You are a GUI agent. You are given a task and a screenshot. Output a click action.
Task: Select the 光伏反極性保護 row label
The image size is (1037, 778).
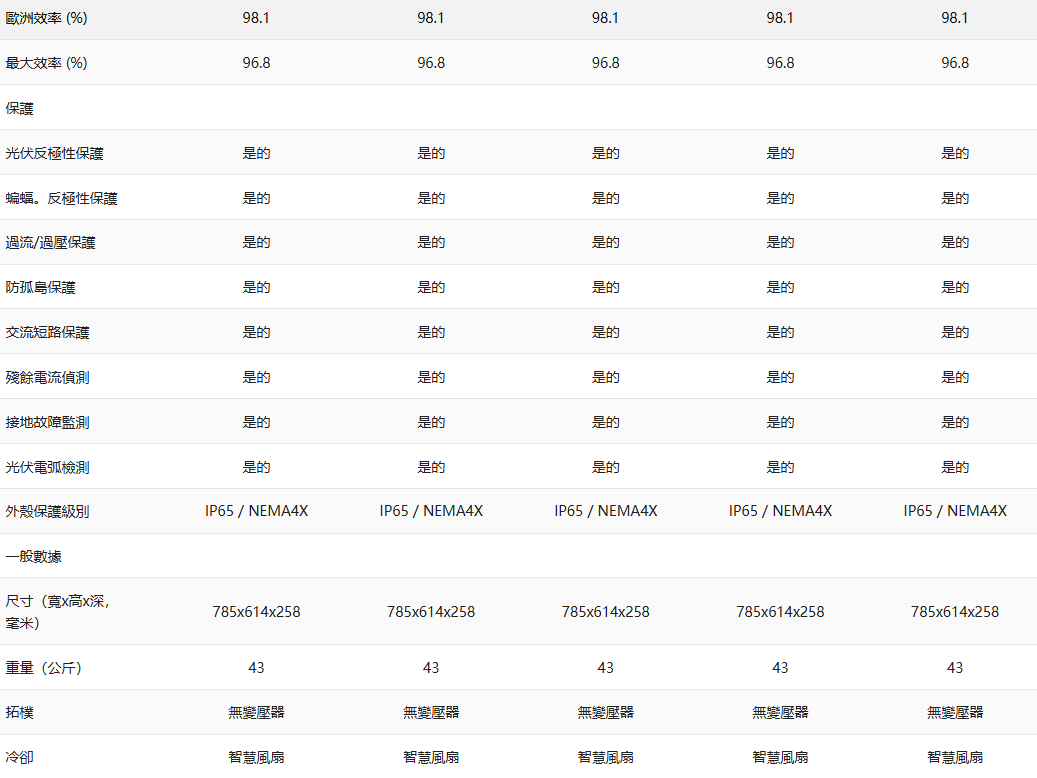click(x=54, y=153)
